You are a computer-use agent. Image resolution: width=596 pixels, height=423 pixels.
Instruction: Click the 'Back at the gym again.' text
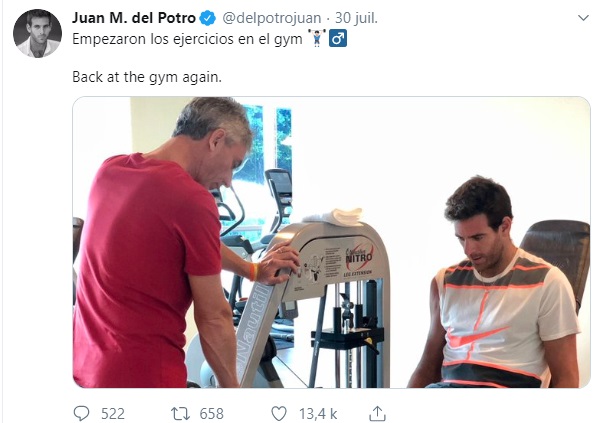click(x=147, y=77)
